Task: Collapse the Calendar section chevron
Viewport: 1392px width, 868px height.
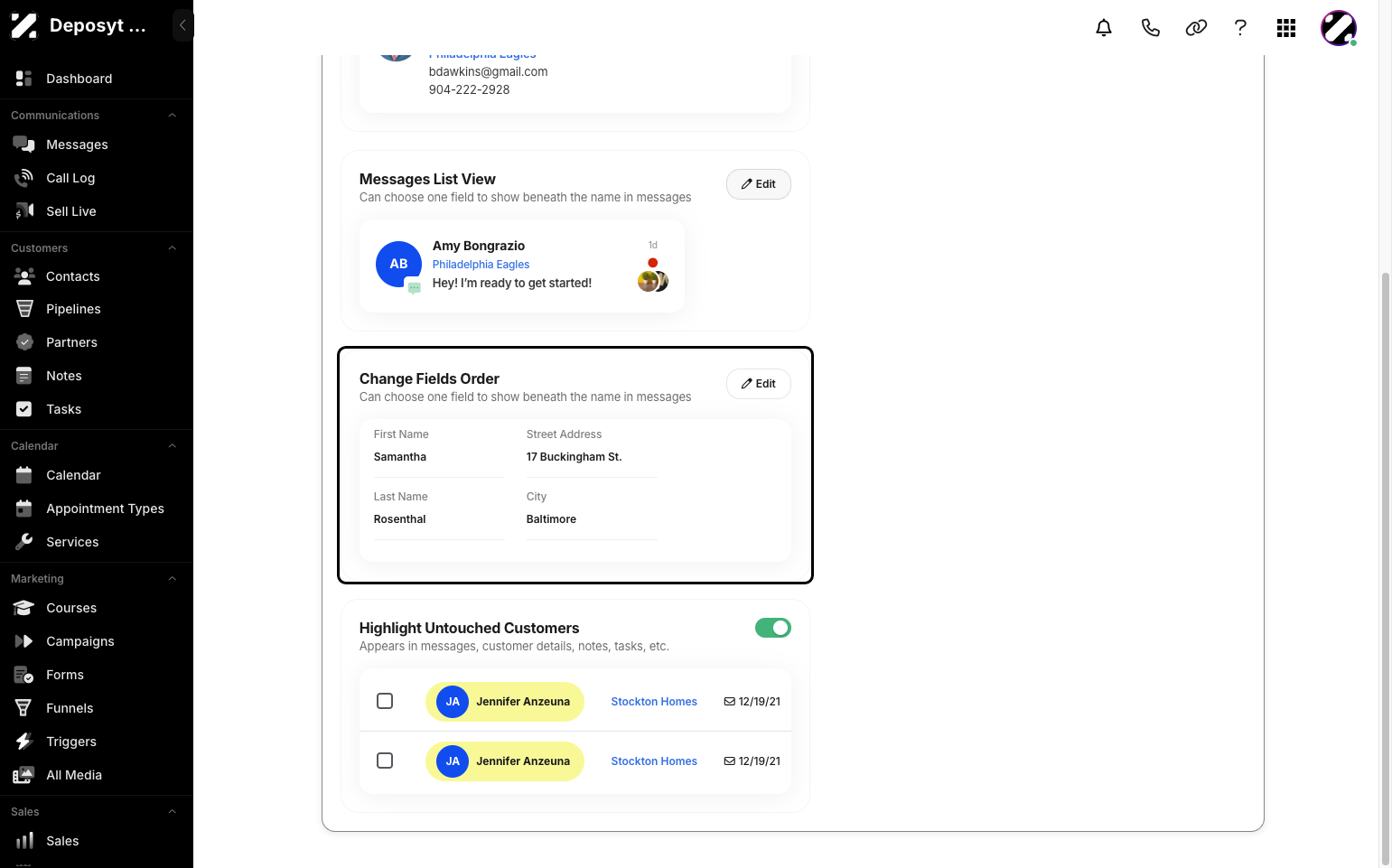Action: point(172,445)
